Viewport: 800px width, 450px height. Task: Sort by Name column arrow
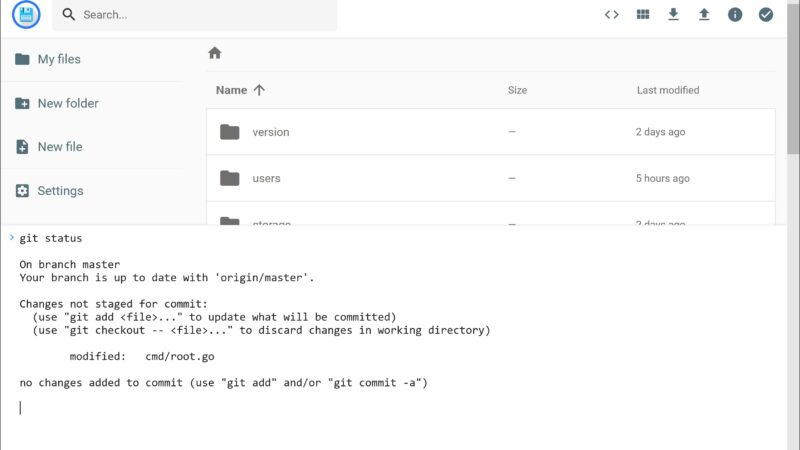tap(259, 90)
